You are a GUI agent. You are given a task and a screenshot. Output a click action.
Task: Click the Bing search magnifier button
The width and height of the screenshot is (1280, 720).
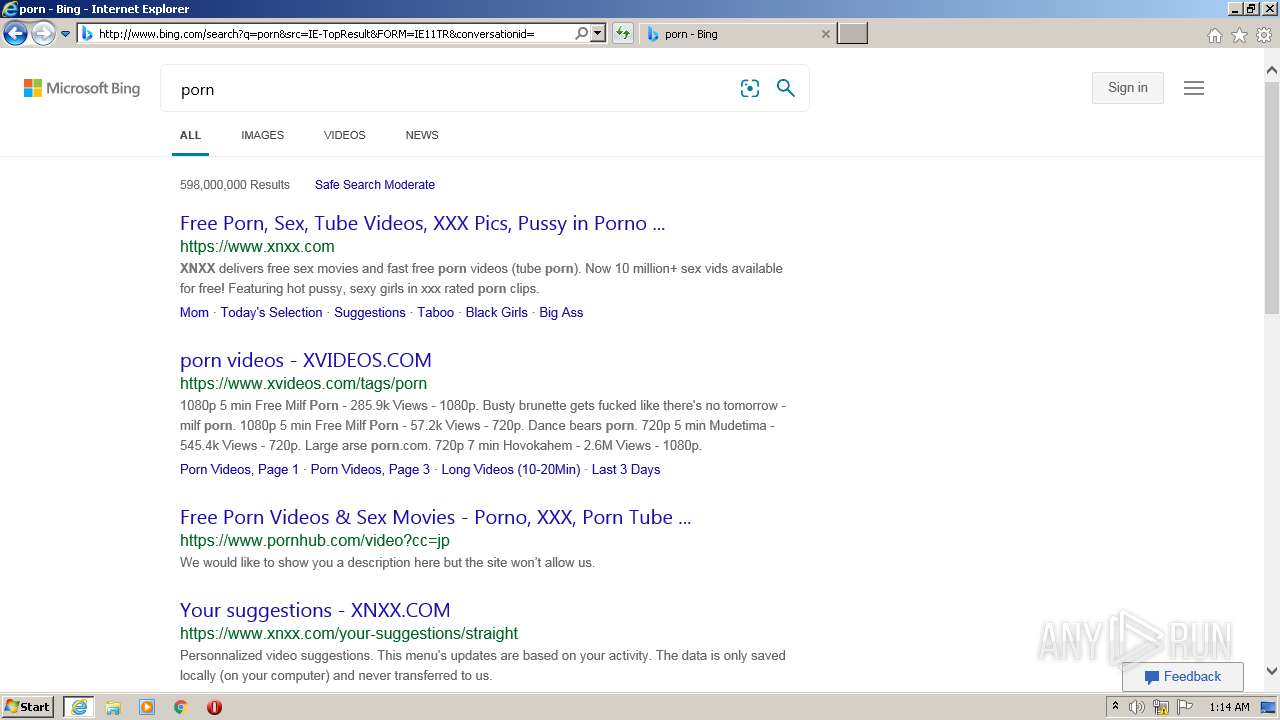click(x=786, y=88)
